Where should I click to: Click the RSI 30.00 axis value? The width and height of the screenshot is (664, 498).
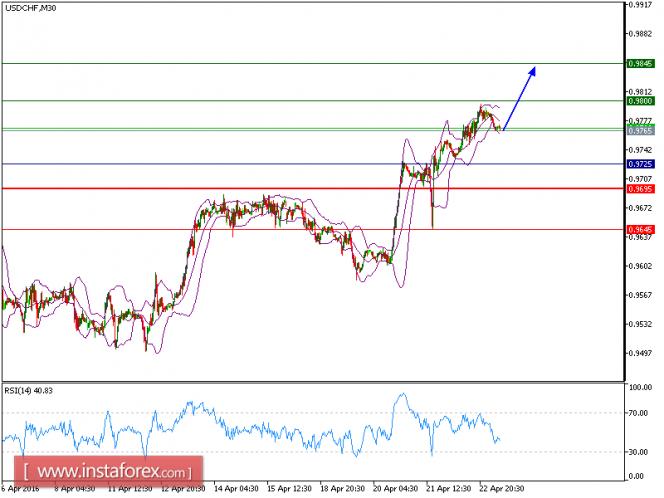coord(639,452)
